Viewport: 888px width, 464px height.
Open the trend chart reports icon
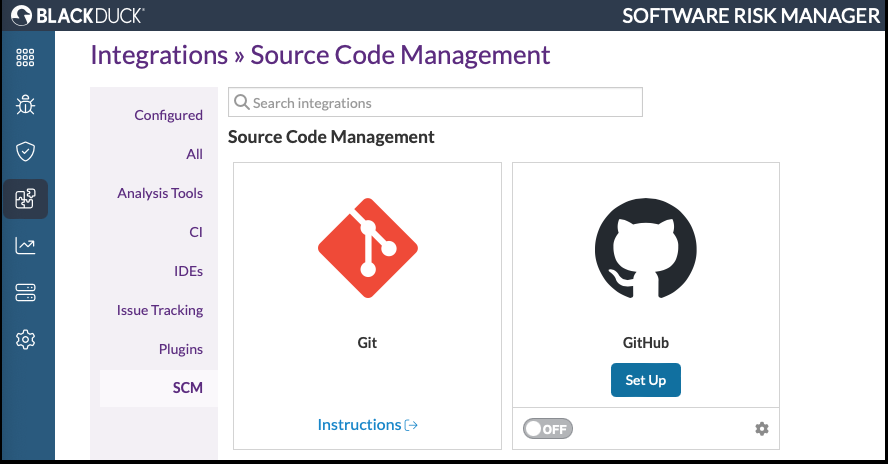point(25,246)
